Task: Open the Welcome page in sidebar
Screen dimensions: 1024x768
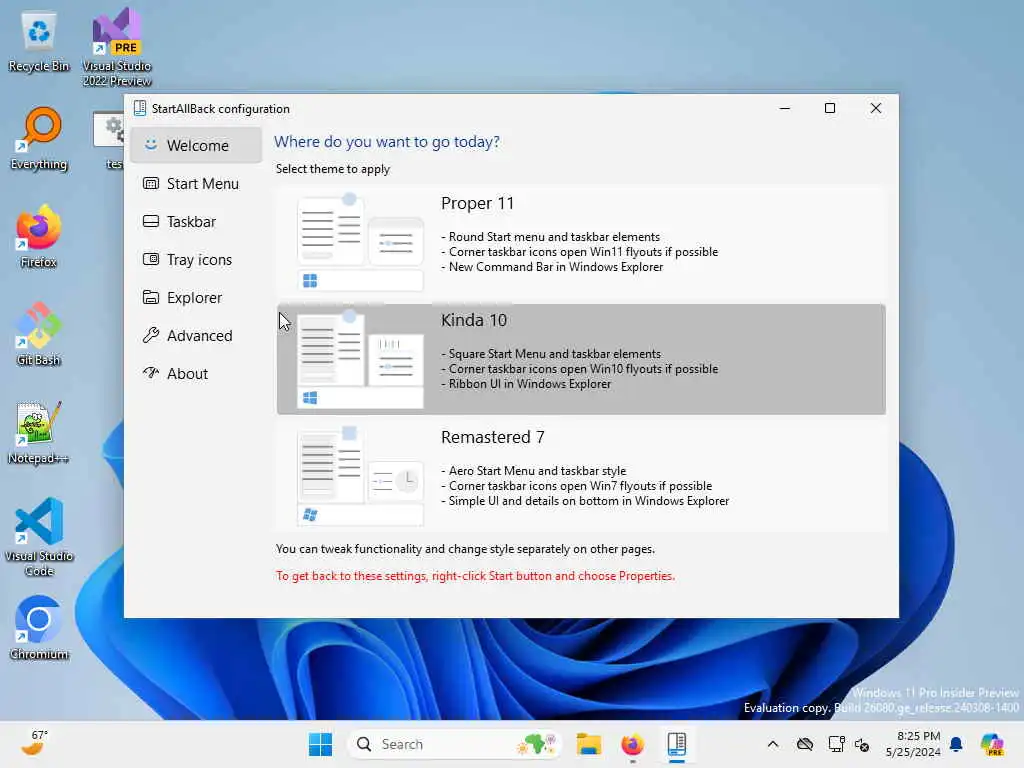Action: 196,145
